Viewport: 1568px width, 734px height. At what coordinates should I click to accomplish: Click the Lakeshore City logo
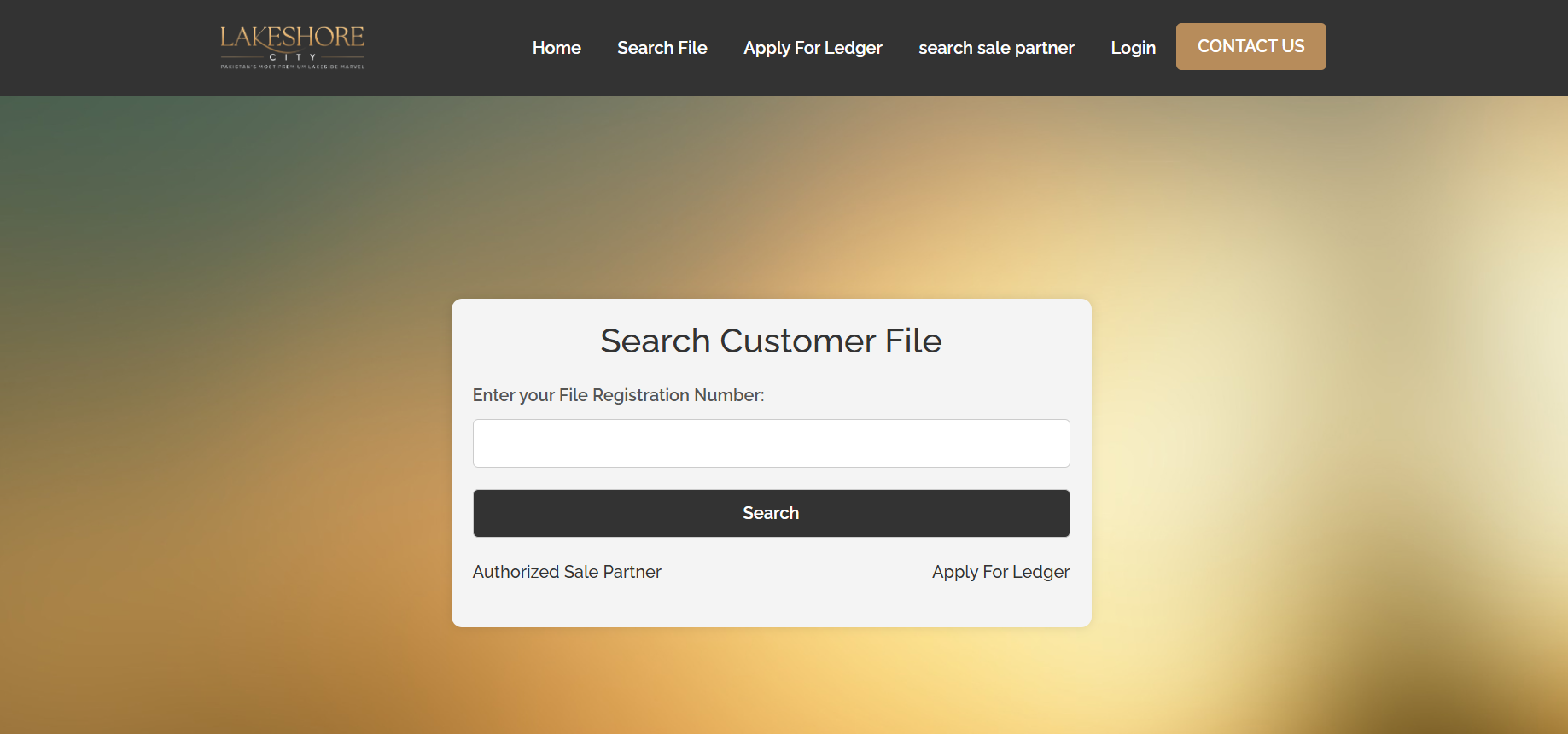pos(292,47)
